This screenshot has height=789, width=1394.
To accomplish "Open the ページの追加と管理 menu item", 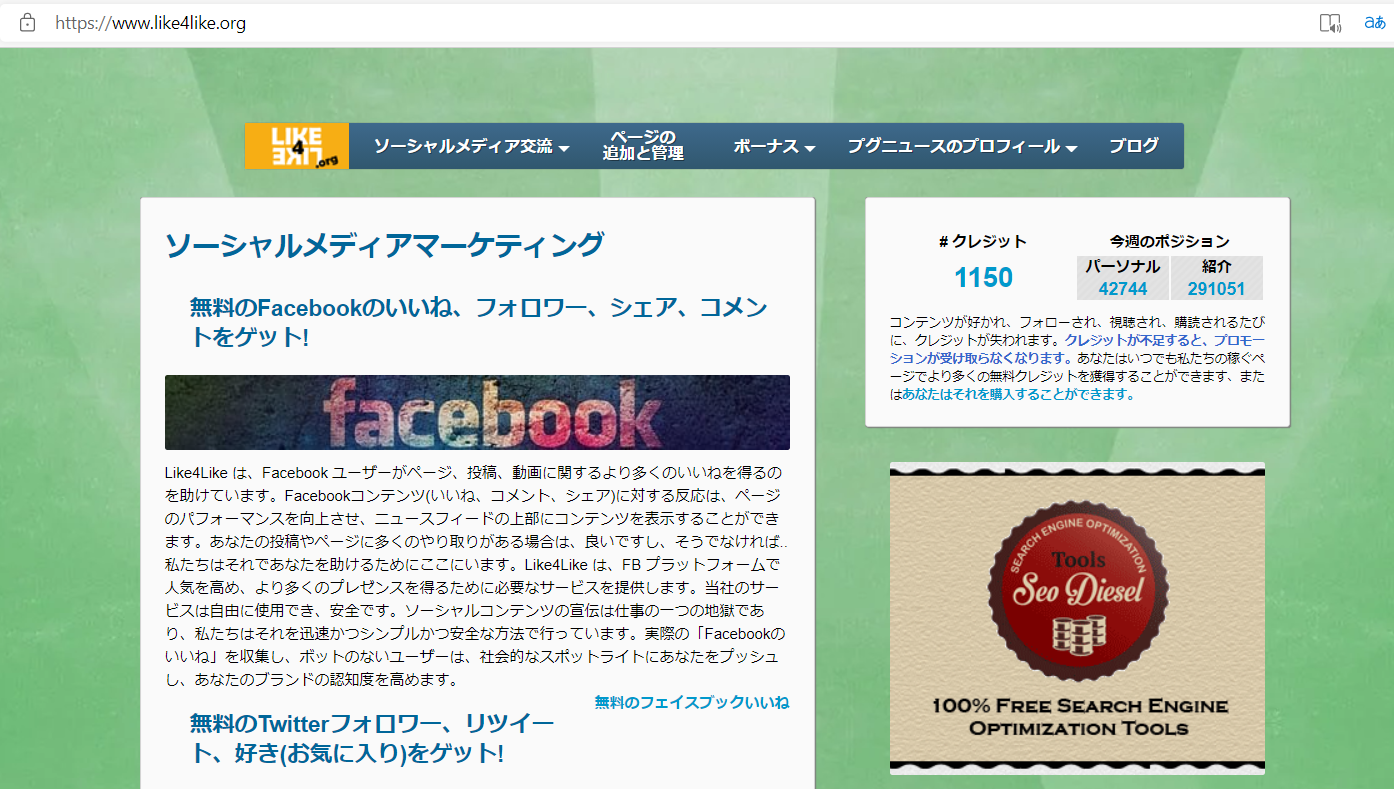I will [643, 146].
